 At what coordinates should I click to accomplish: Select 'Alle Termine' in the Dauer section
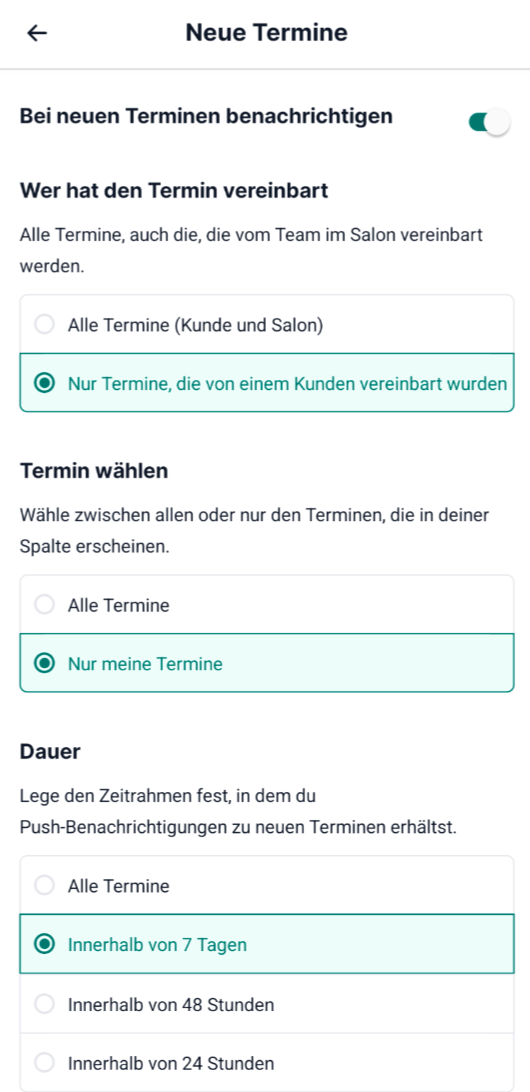[267, 886]
